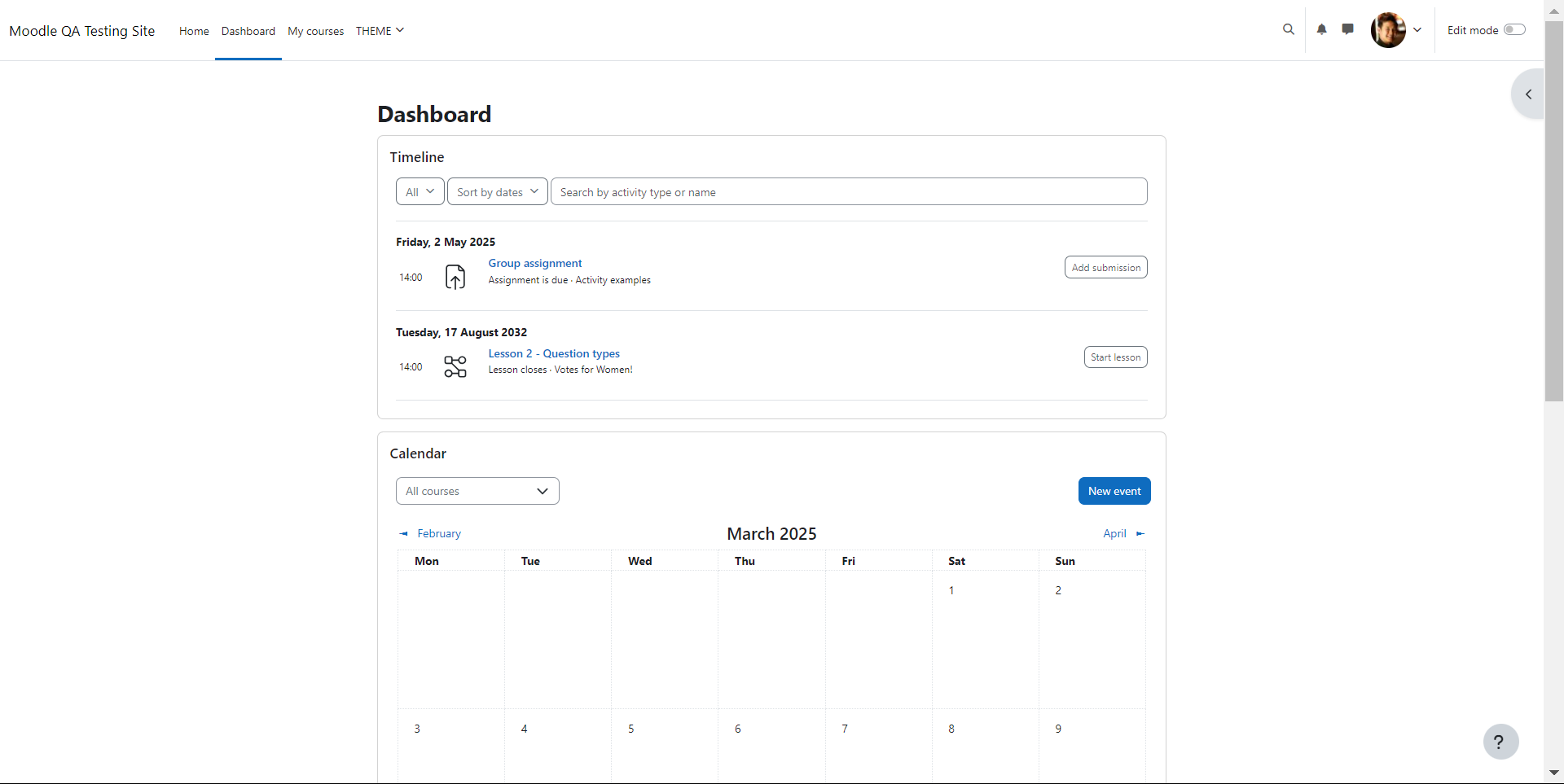1564x784 pixels.
Task: Click the timeline activity search field
Action: pos(849,192)
